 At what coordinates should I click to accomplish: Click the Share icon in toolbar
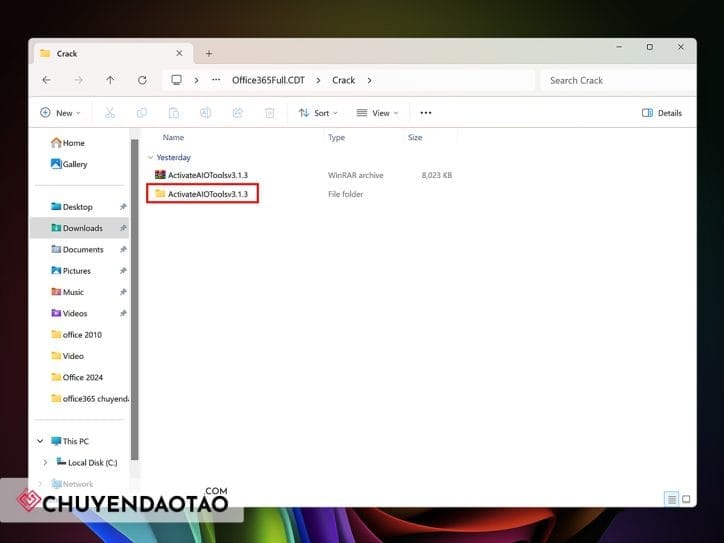pyautogui.click(x=237, y=113)
